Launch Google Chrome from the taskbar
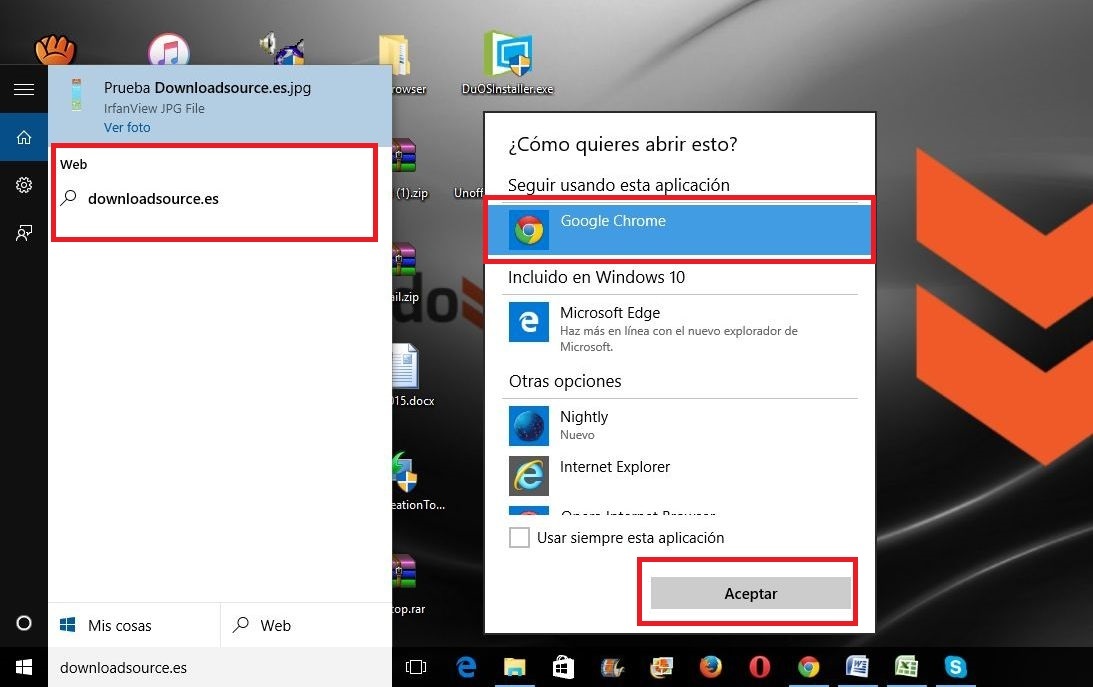The image size is (1093, 687). tap(809, 667)
